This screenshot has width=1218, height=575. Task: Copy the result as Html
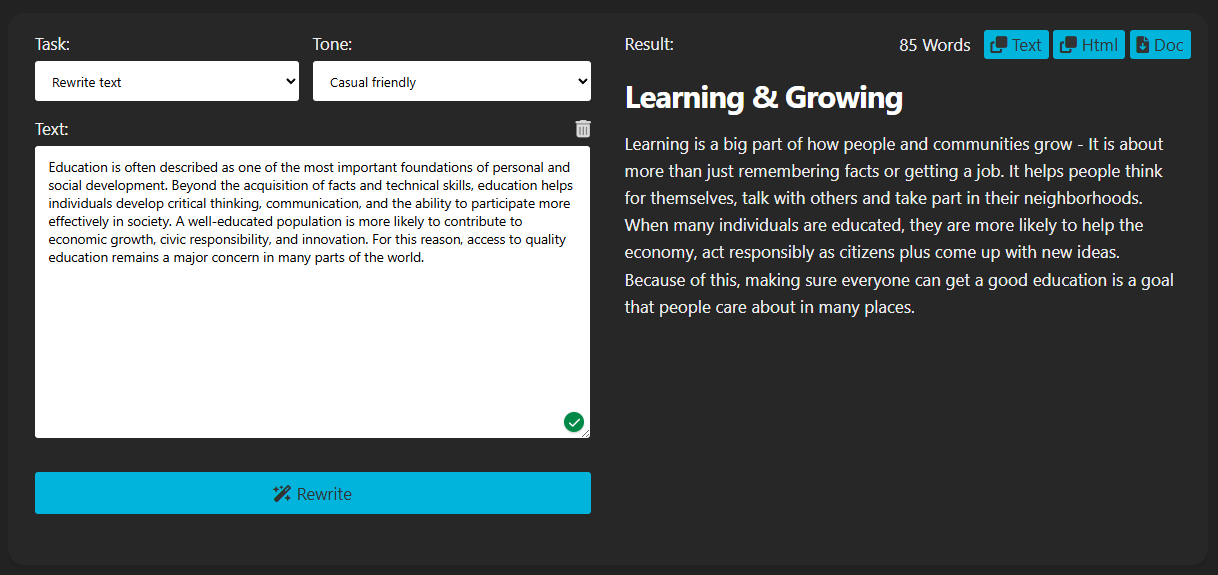tap(1089, 45)
